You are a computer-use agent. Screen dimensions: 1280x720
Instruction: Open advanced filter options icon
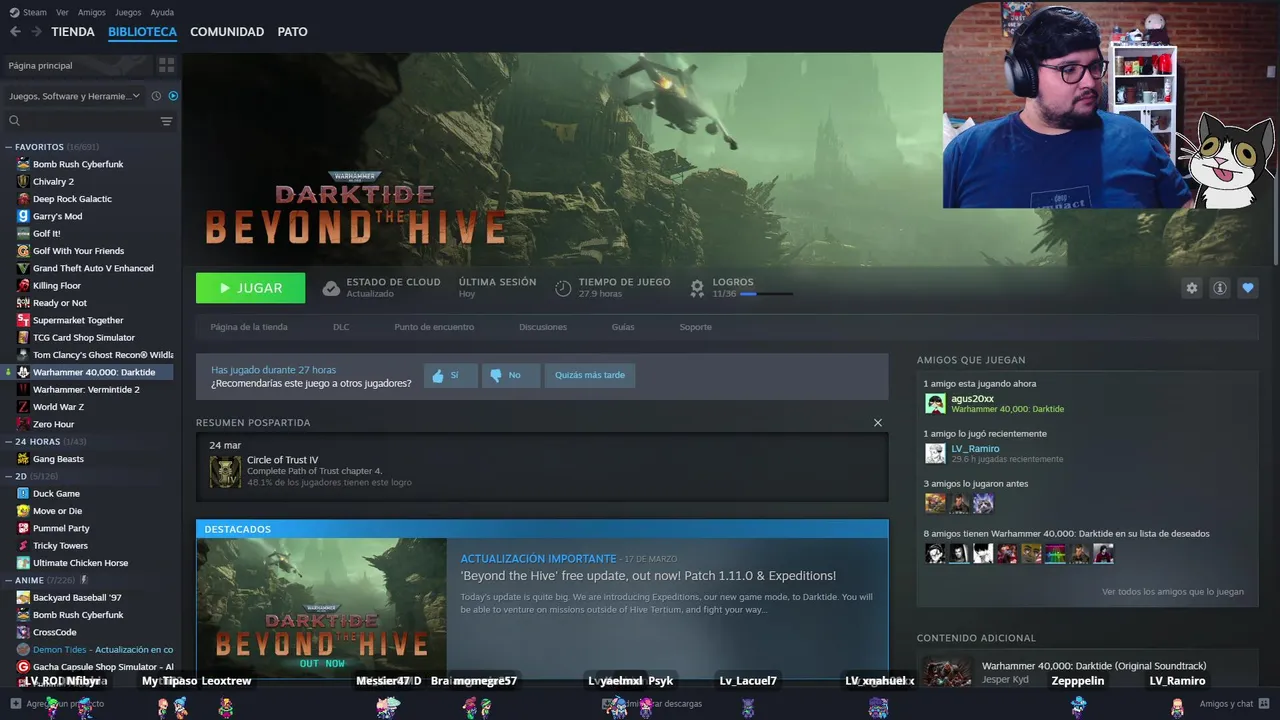click(x=166, y=121)
